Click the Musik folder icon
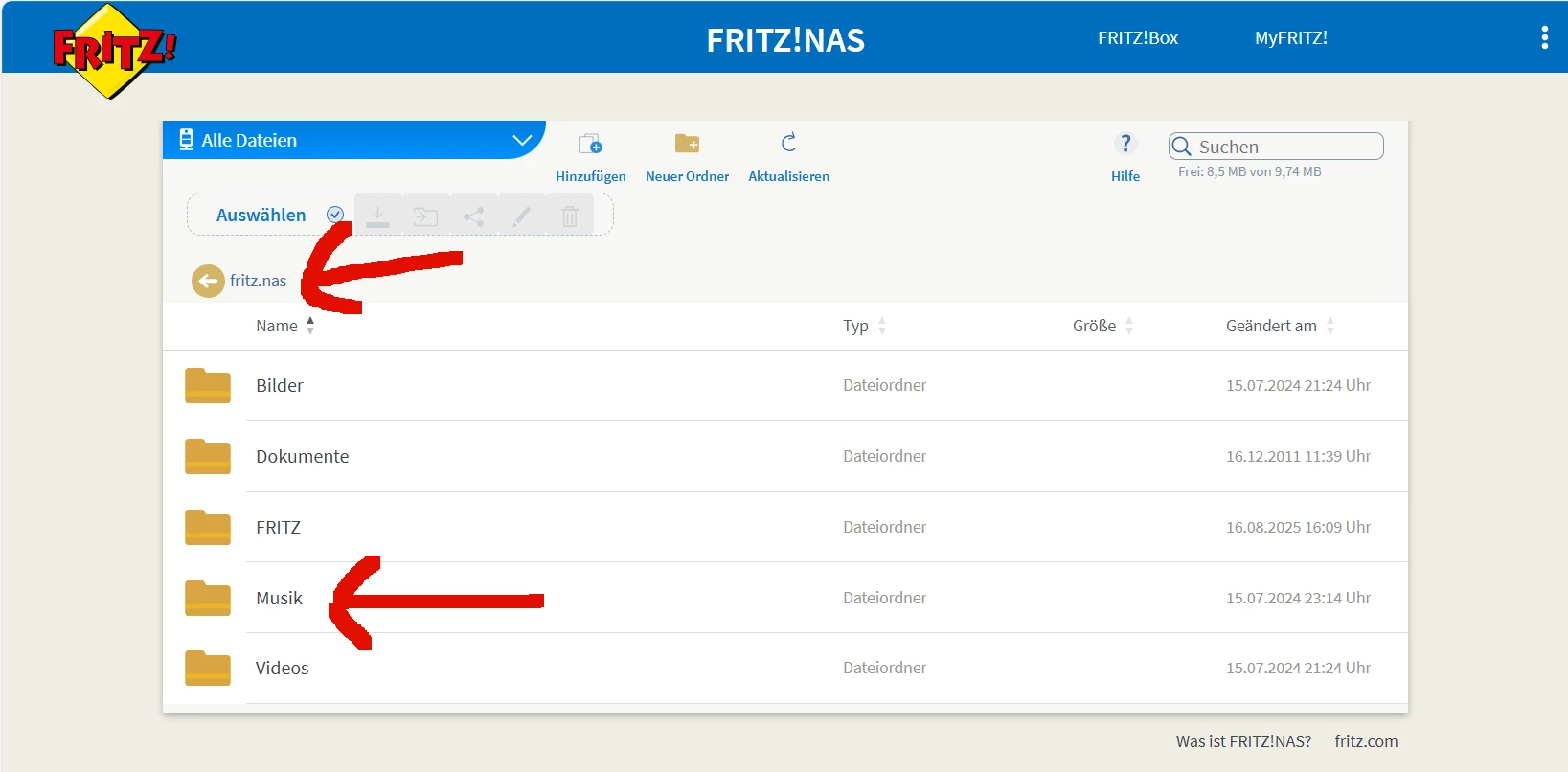The image size is (1568, 772). tap(208, 598)
